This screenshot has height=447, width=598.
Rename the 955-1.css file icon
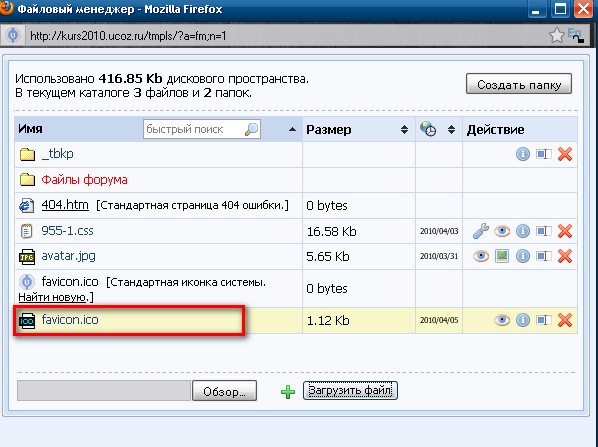click(x=543, y=231)
